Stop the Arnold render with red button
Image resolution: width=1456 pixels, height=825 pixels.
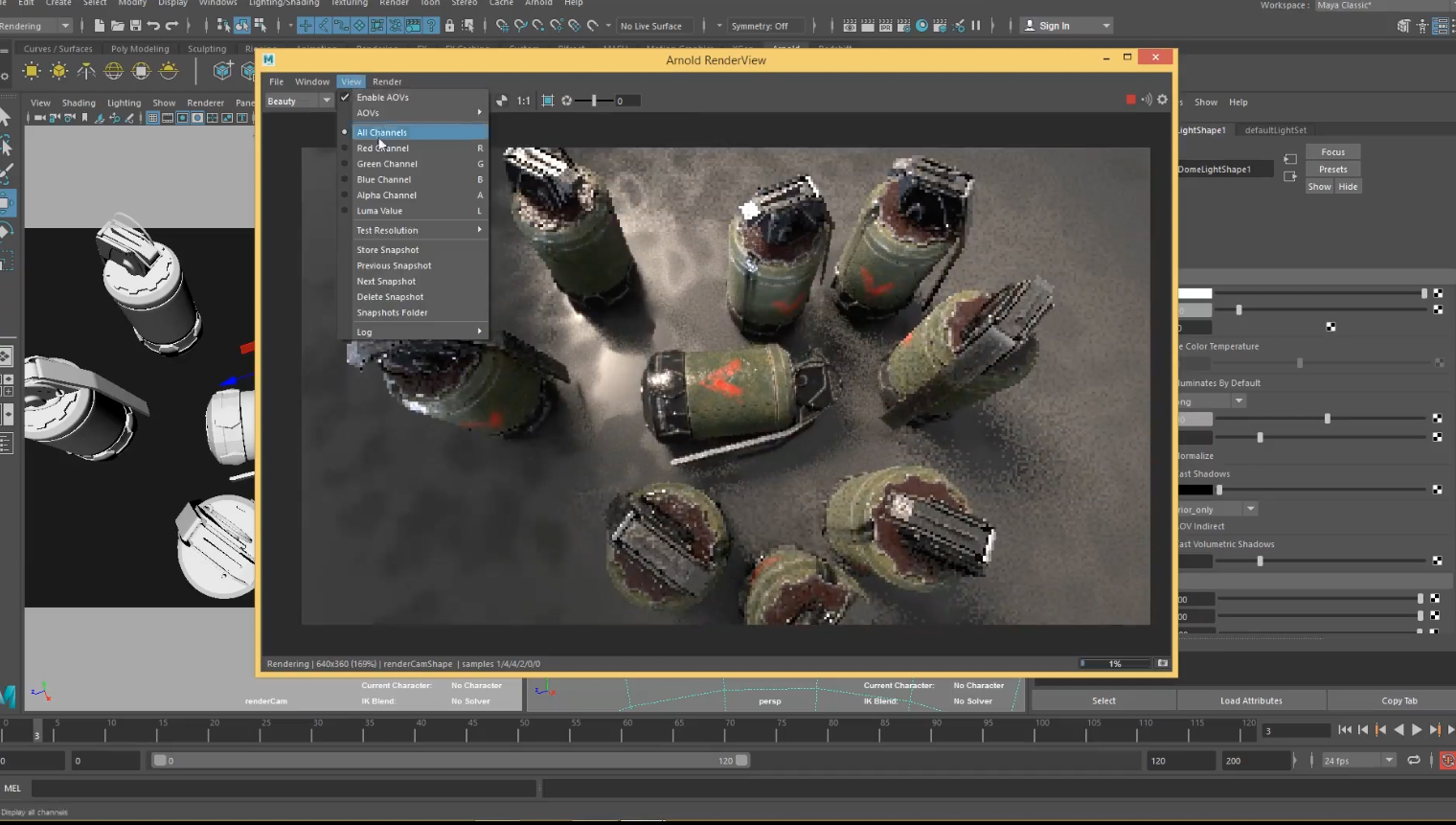(1130, 100)
